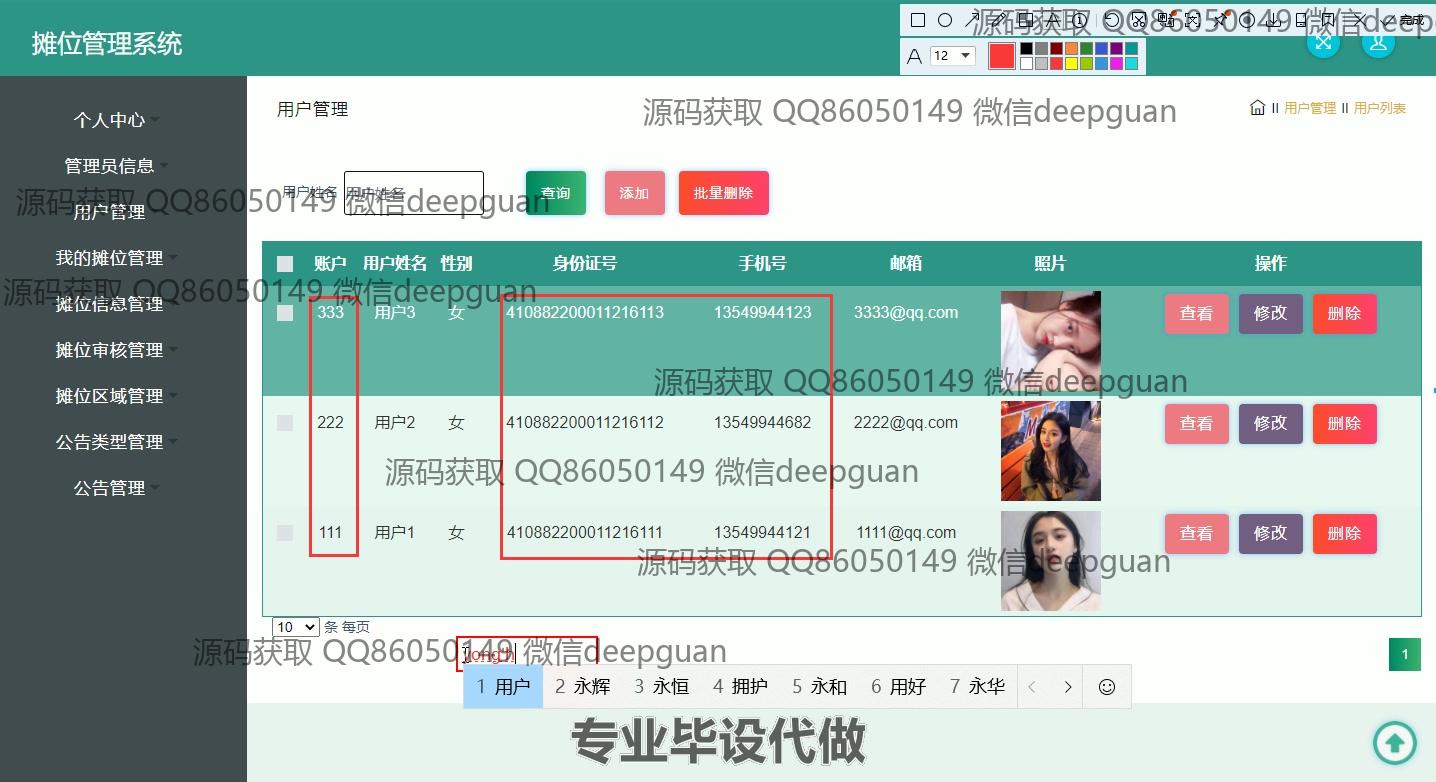Open 公告类型管理 in sidebar

[x=109, y=442]
